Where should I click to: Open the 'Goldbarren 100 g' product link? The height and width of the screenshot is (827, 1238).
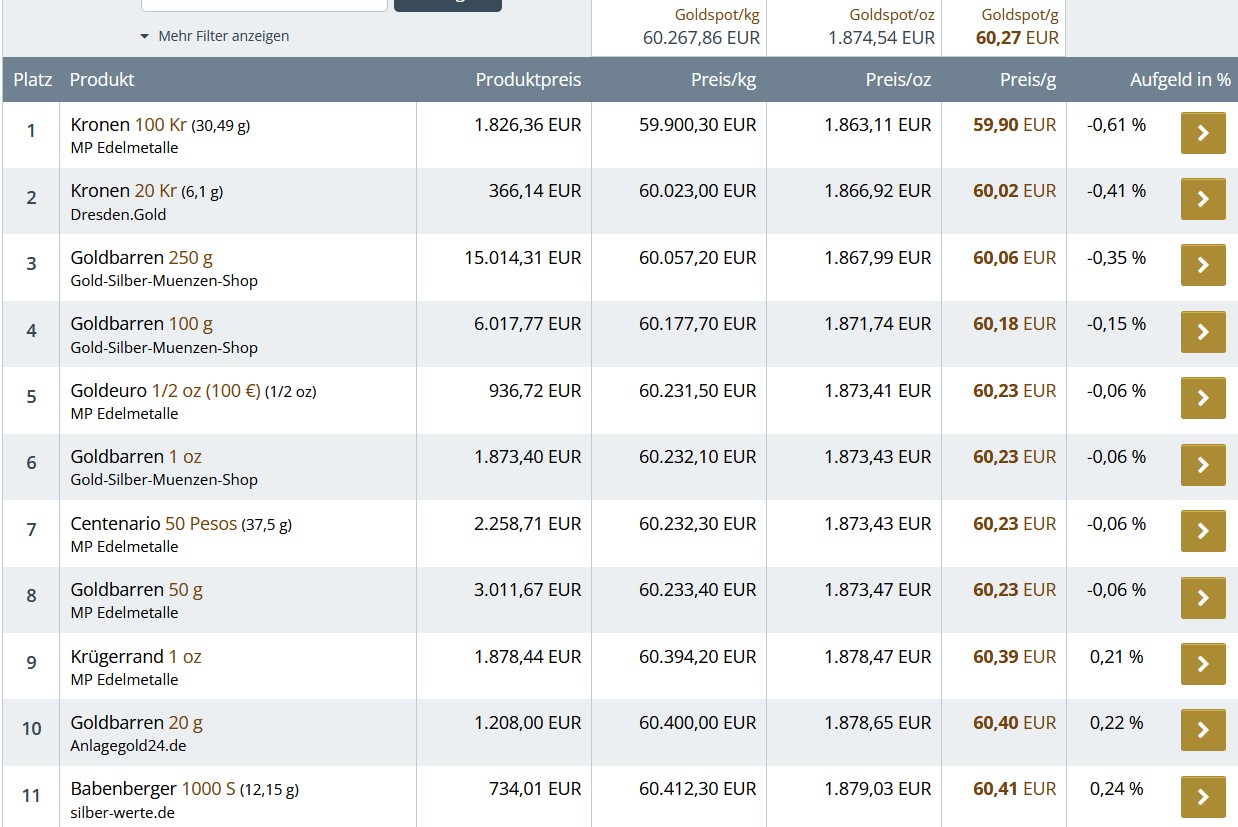[141, 324]
